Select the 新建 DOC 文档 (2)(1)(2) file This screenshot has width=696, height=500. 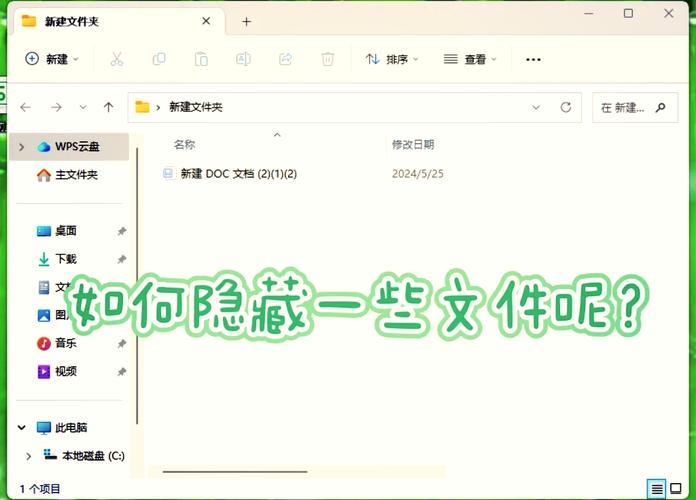tap(238, 174)
